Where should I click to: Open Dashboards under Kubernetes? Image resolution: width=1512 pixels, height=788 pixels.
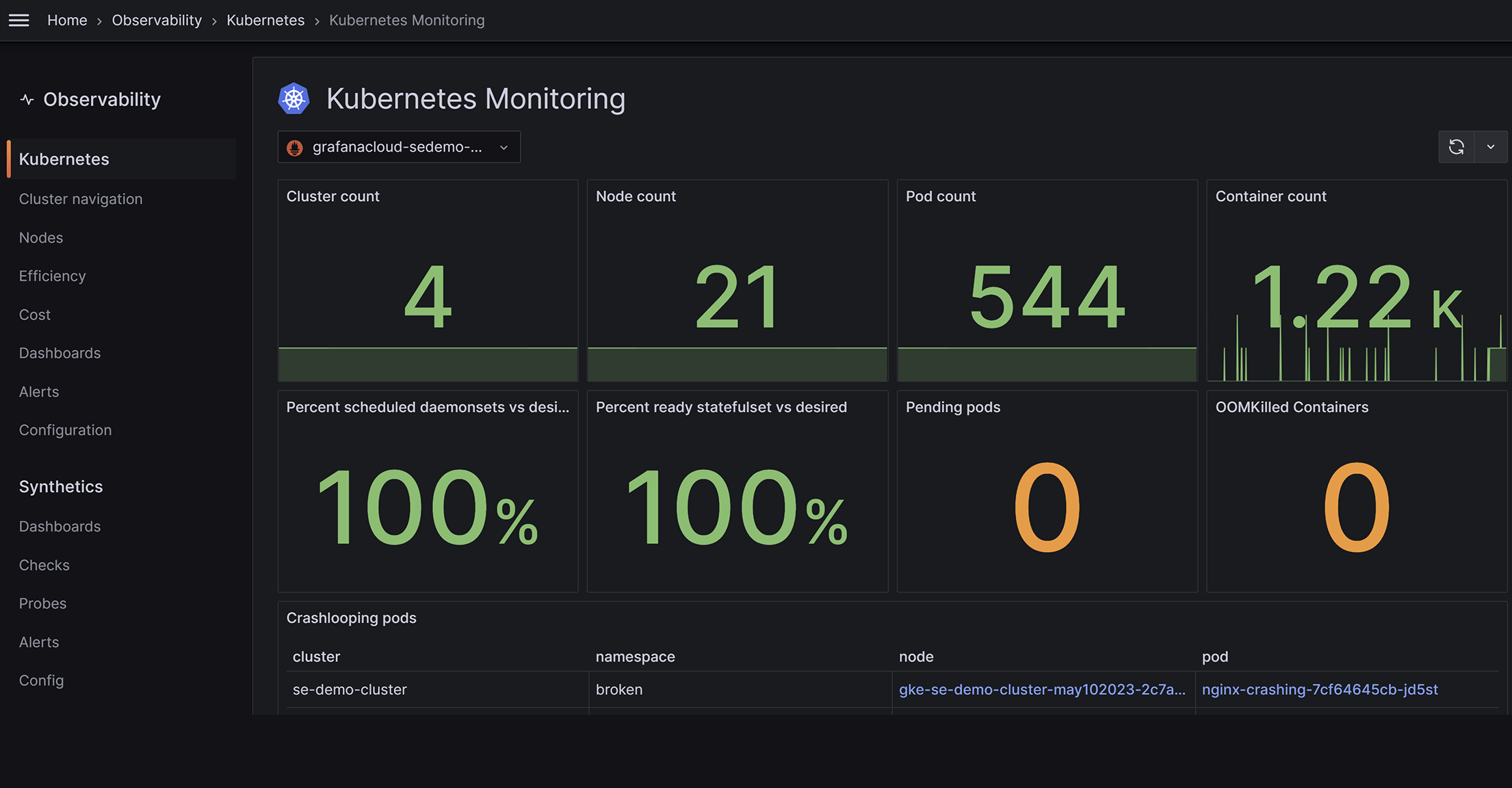pyautogui.click(x=60, y=353)
